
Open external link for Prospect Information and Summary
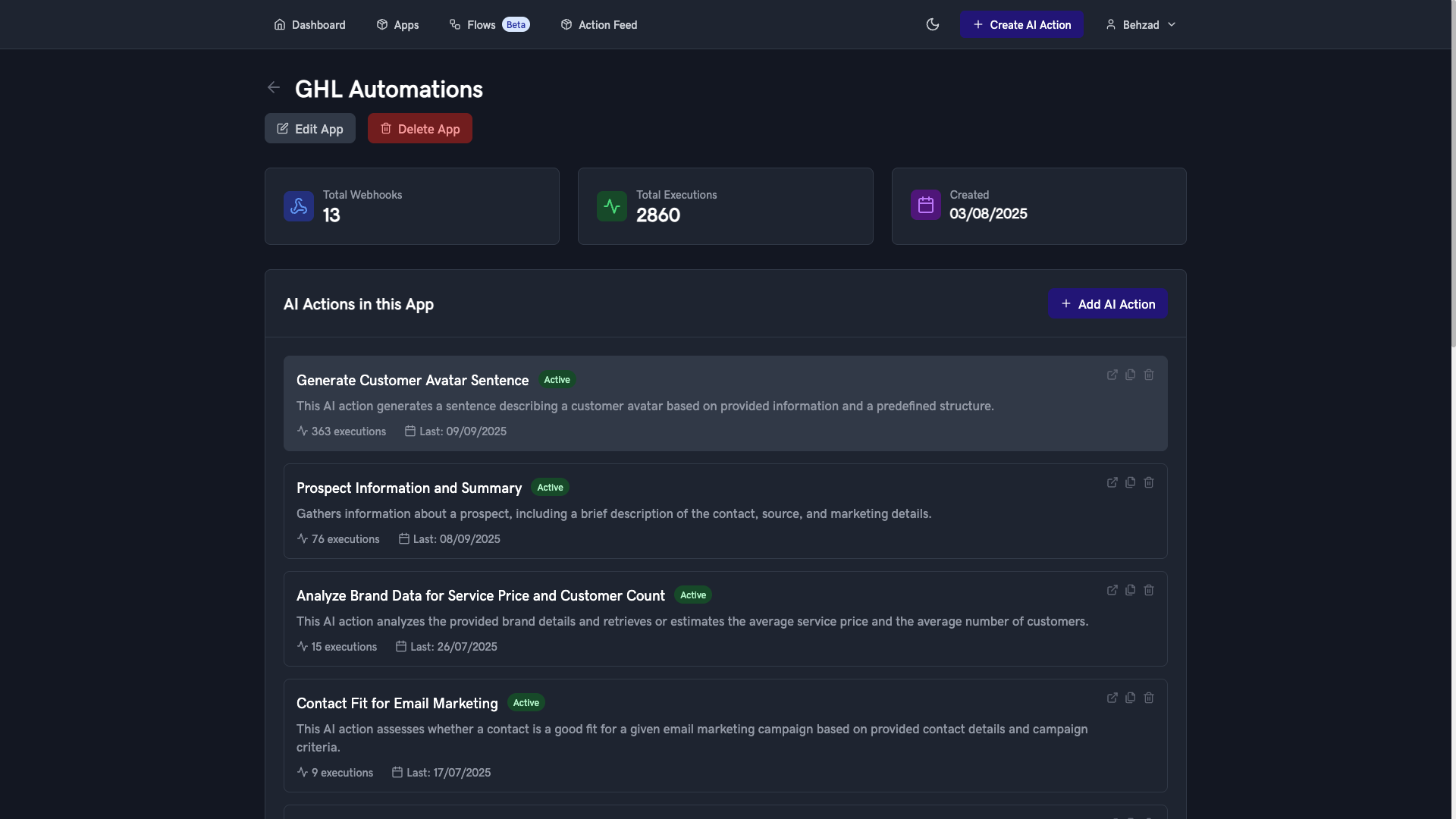(1112, 482)
